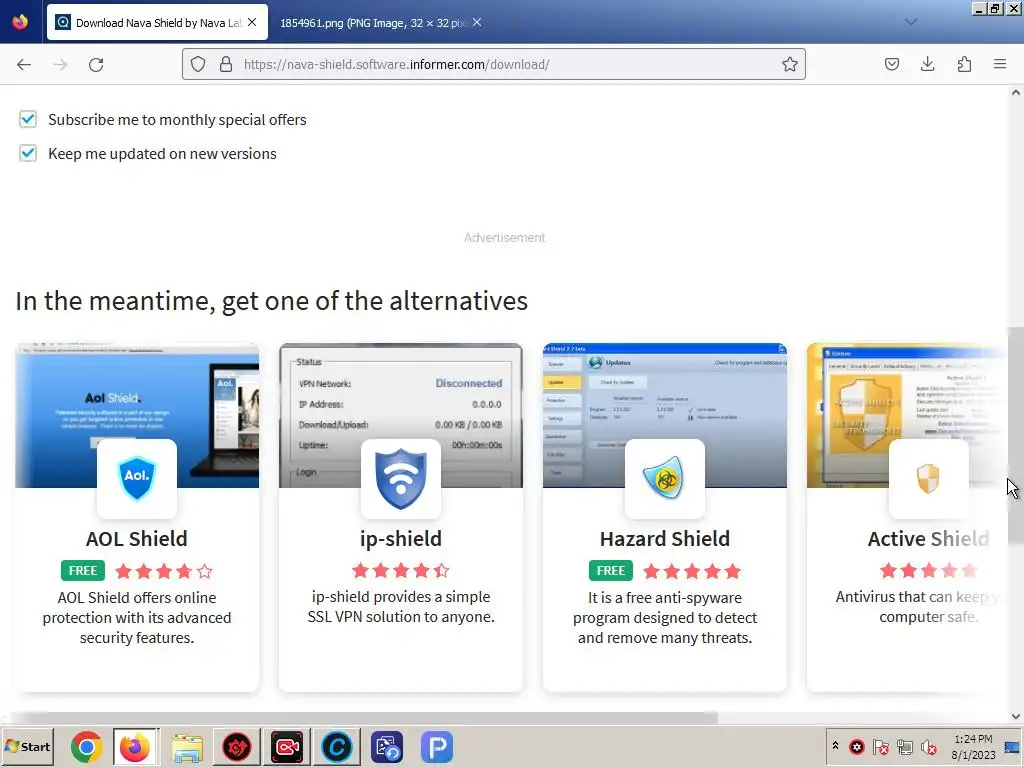Click AOL Shield description text

click(137, 618)
